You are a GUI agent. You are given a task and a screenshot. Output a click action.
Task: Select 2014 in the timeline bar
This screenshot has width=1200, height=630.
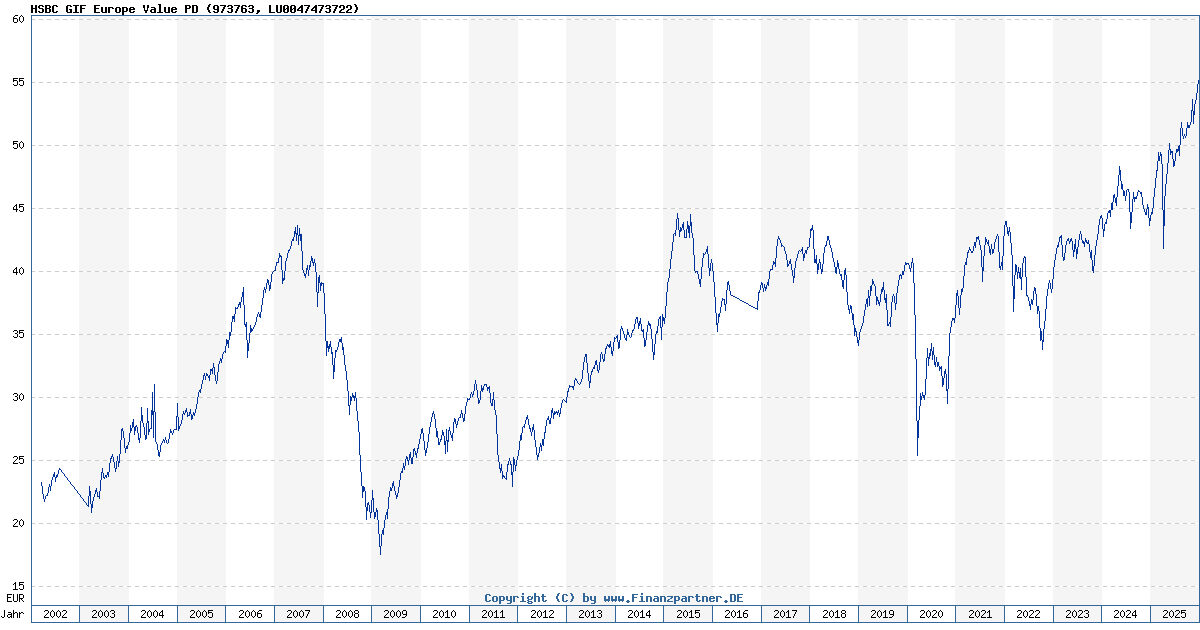638,615
